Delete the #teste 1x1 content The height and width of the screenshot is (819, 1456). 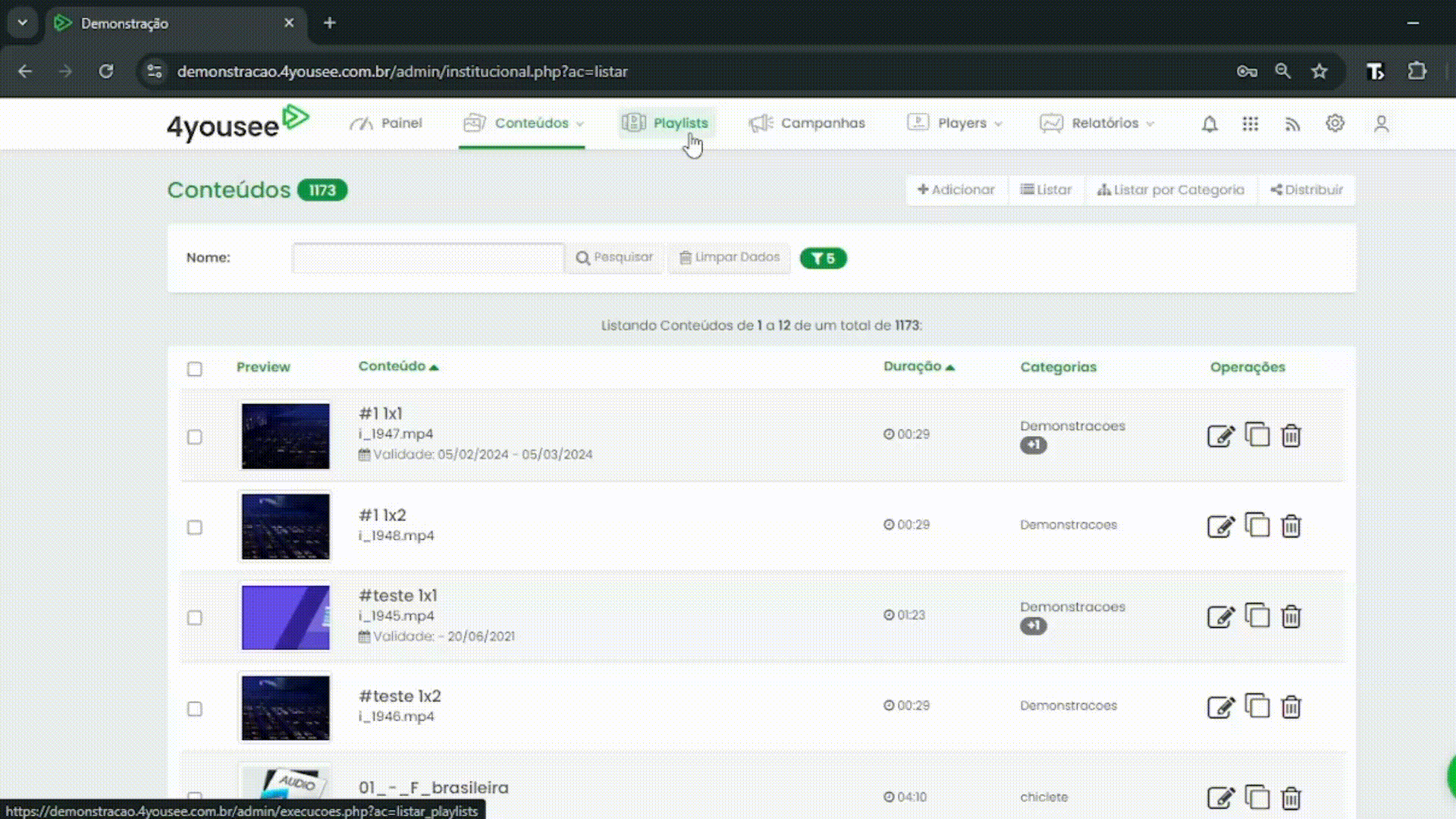pos(1291,617)
